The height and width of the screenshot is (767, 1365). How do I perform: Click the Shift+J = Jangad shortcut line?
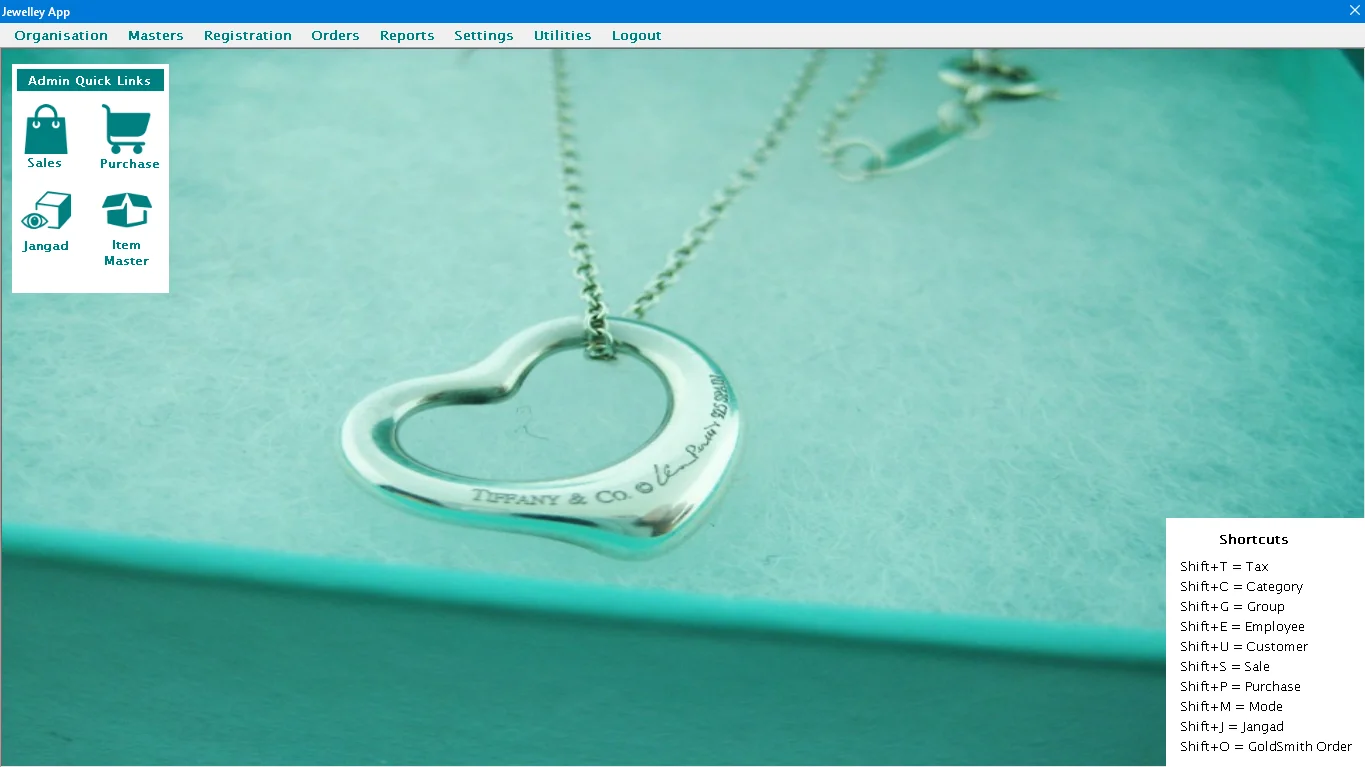pos(1232,726)
